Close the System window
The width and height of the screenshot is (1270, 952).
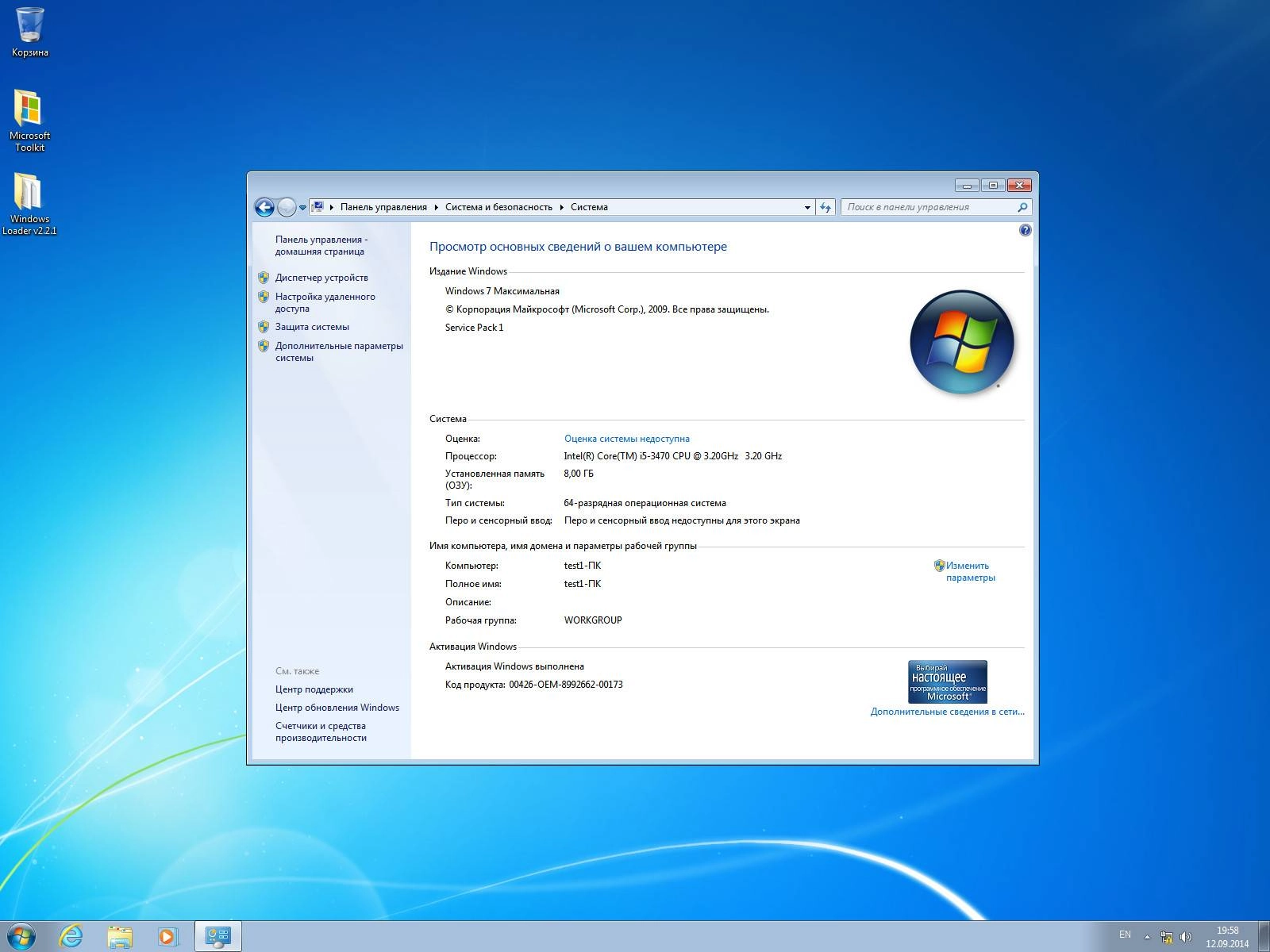coord(1019,186)
